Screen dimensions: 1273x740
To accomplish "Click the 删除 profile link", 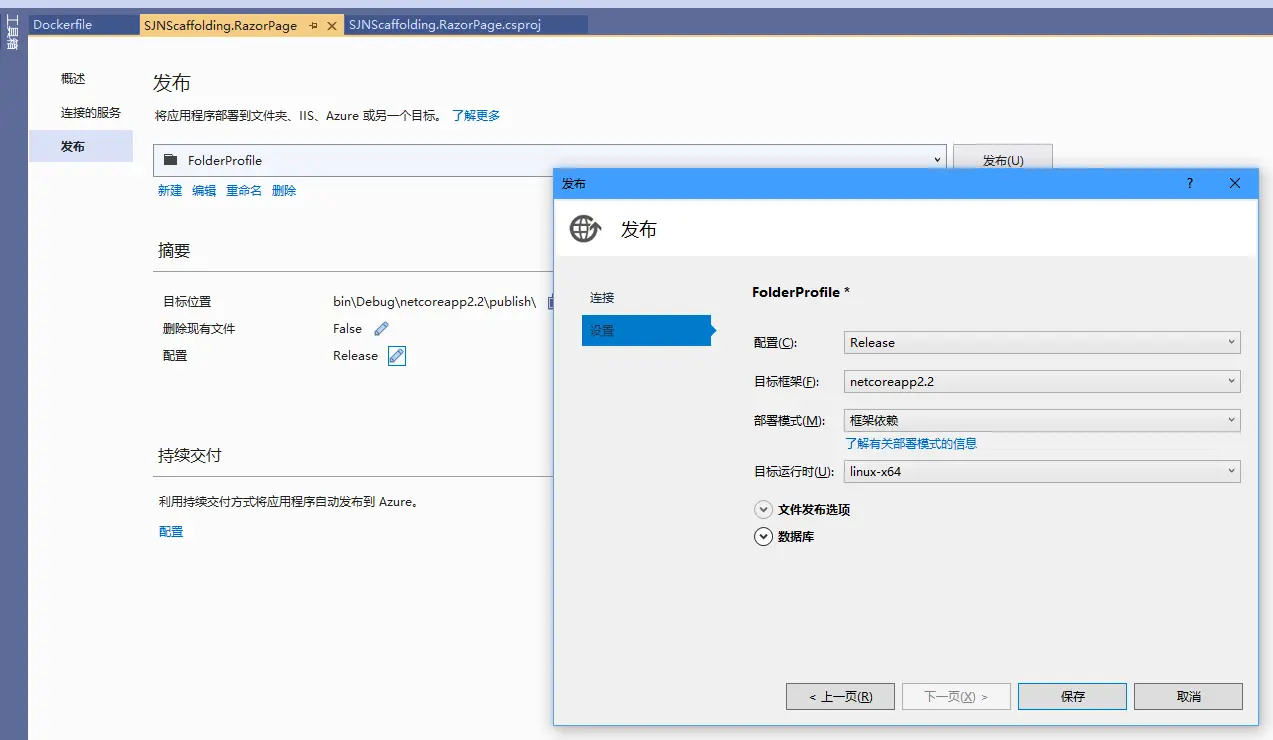I will [284, 190].
